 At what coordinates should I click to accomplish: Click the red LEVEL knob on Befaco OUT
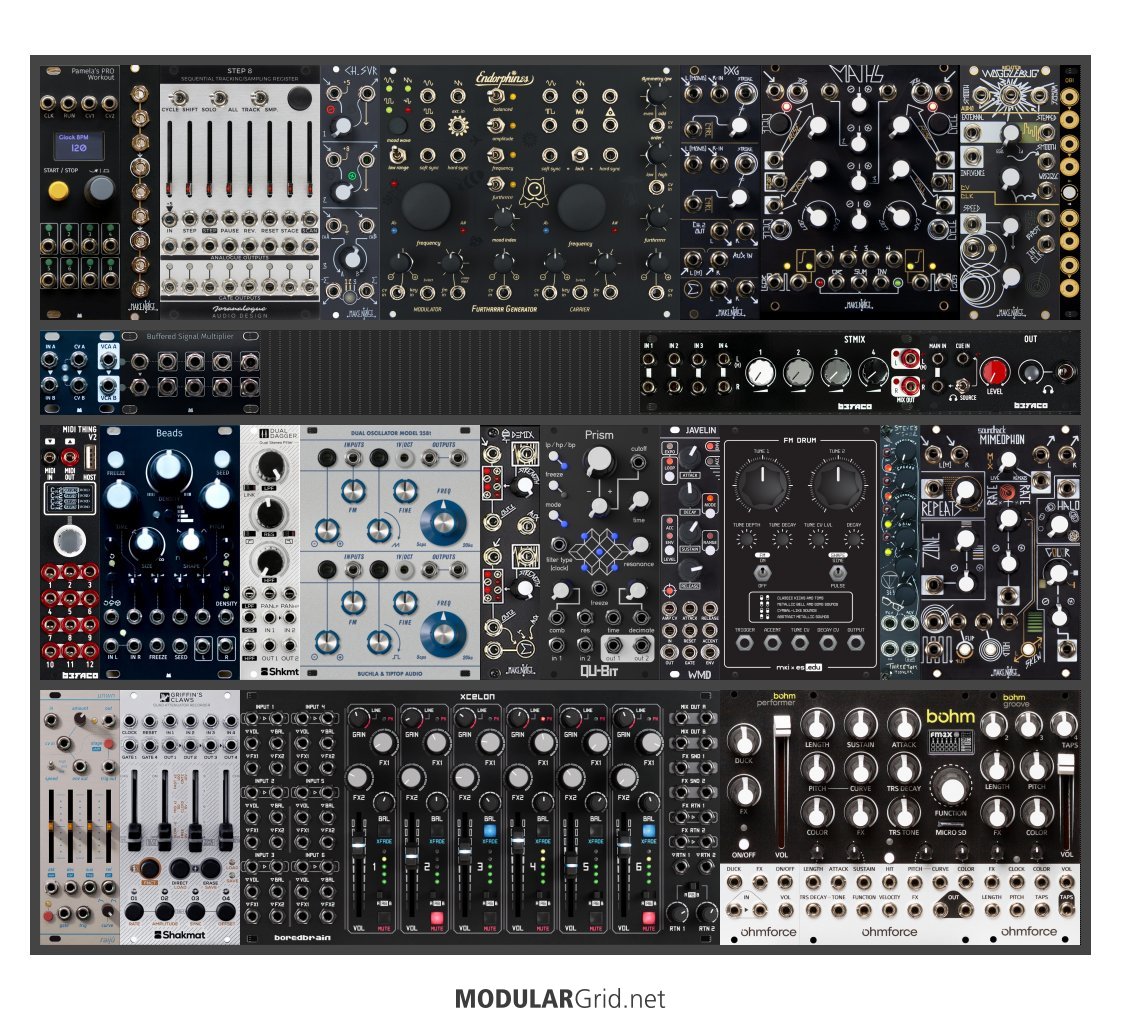coord(994,372)
